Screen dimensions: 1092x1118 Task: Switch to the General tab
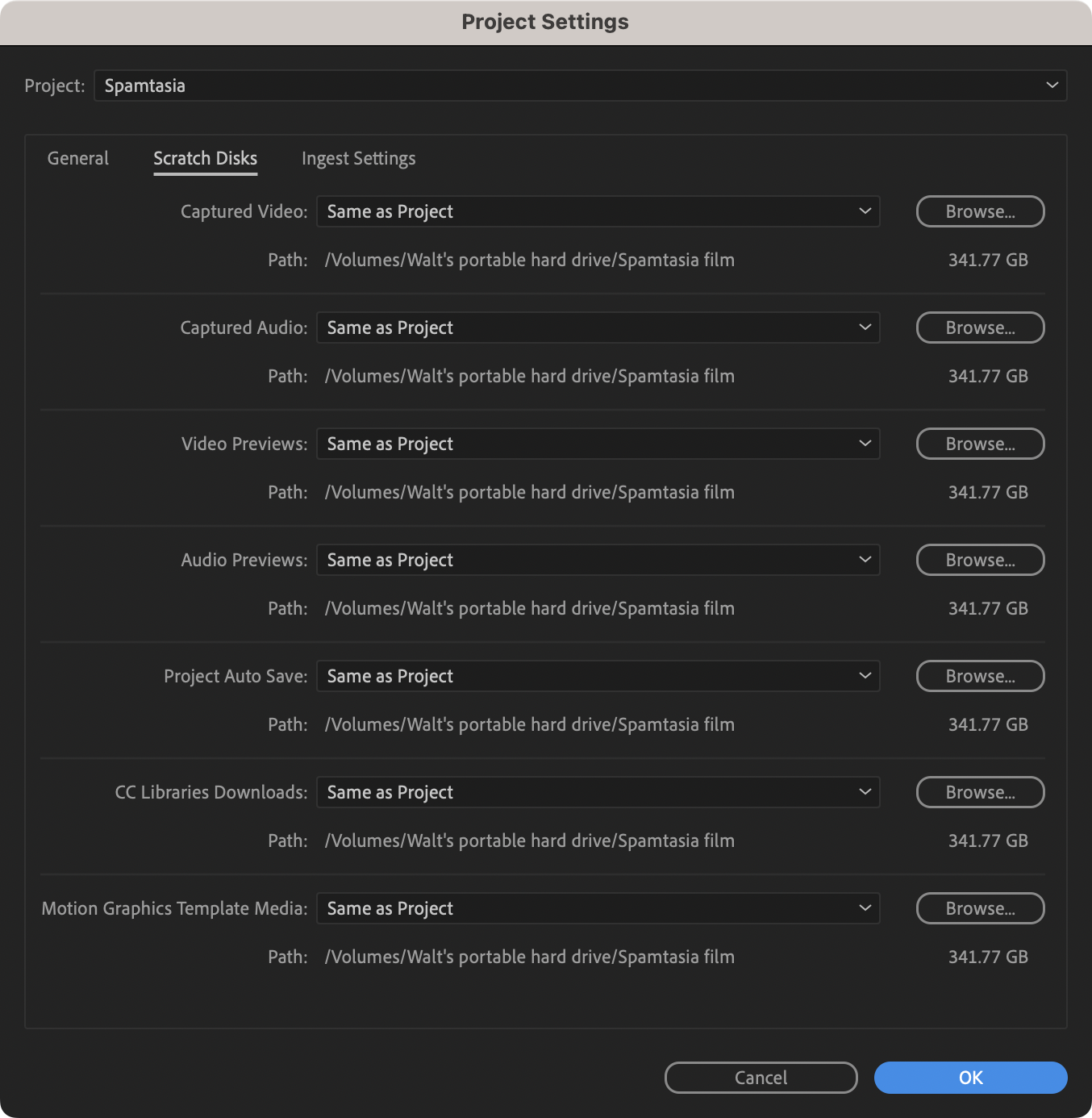[78, 158]
